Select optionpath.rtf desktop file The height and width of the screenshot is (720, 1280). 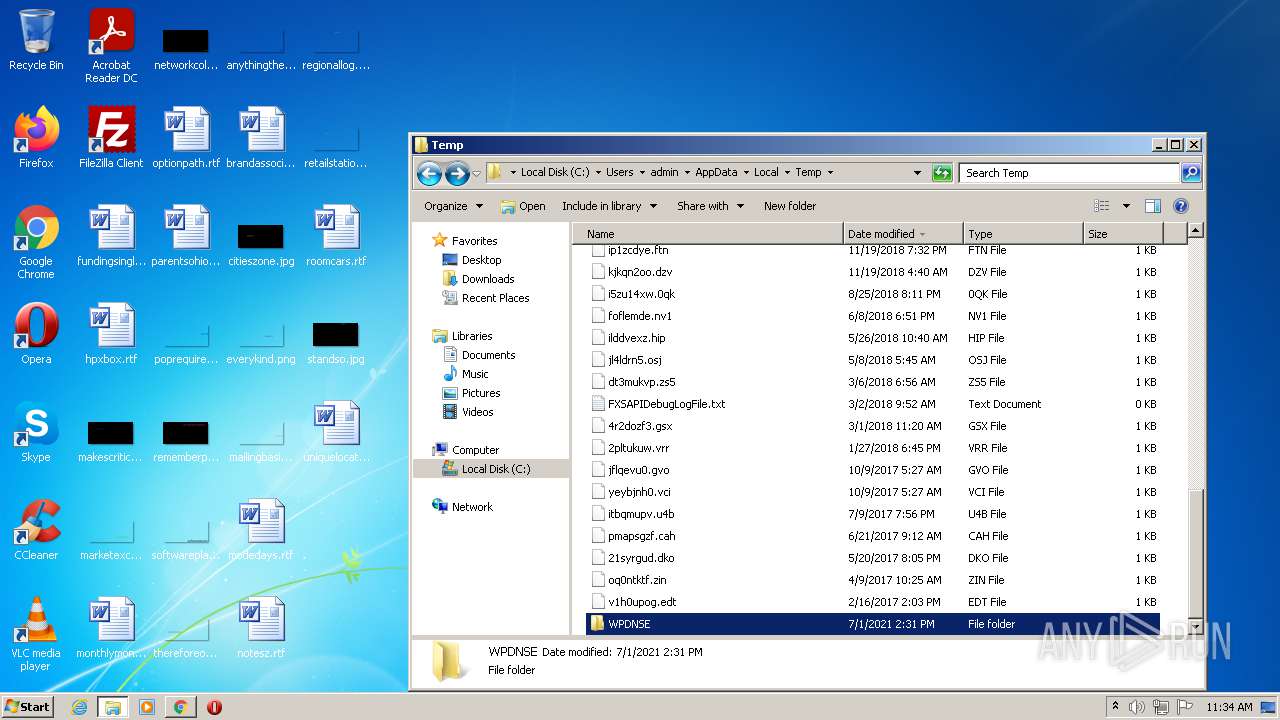pyautogui.click(x=186, y=137)
